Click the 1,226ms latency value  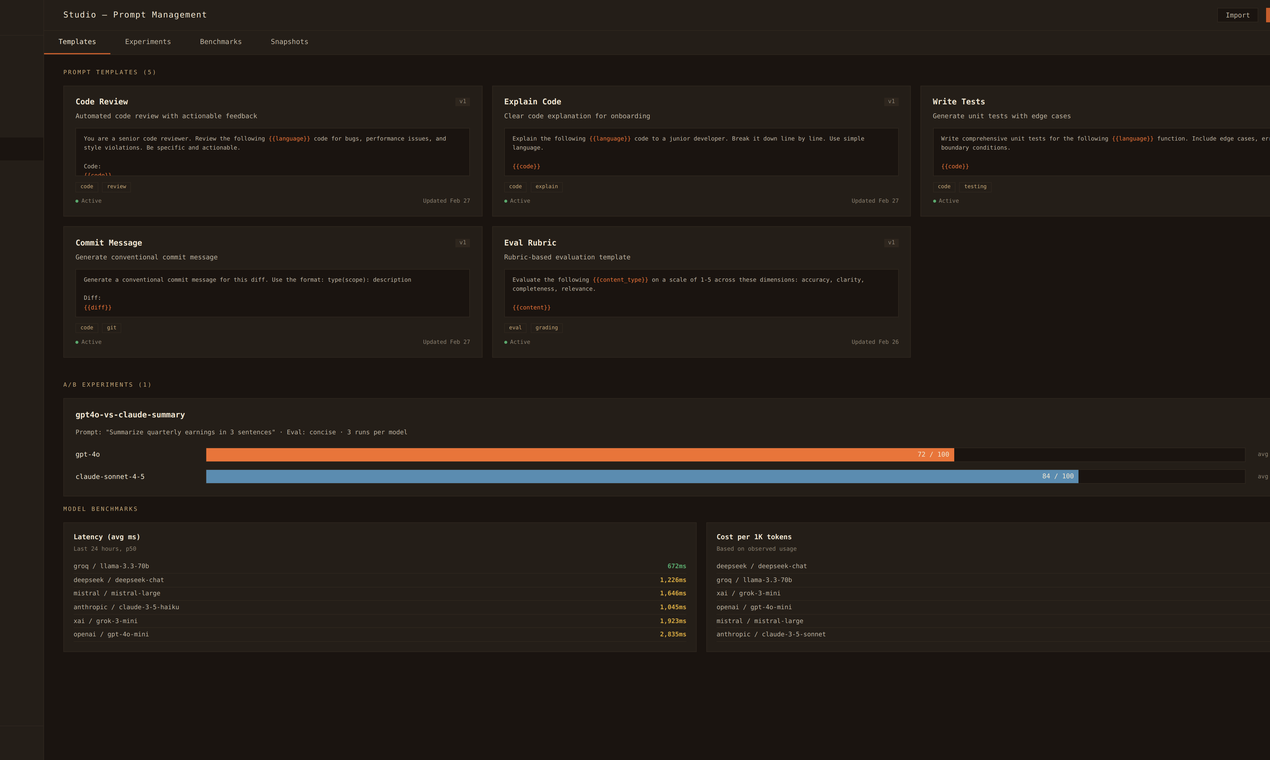pyautogui.click(x=673, y=580)
